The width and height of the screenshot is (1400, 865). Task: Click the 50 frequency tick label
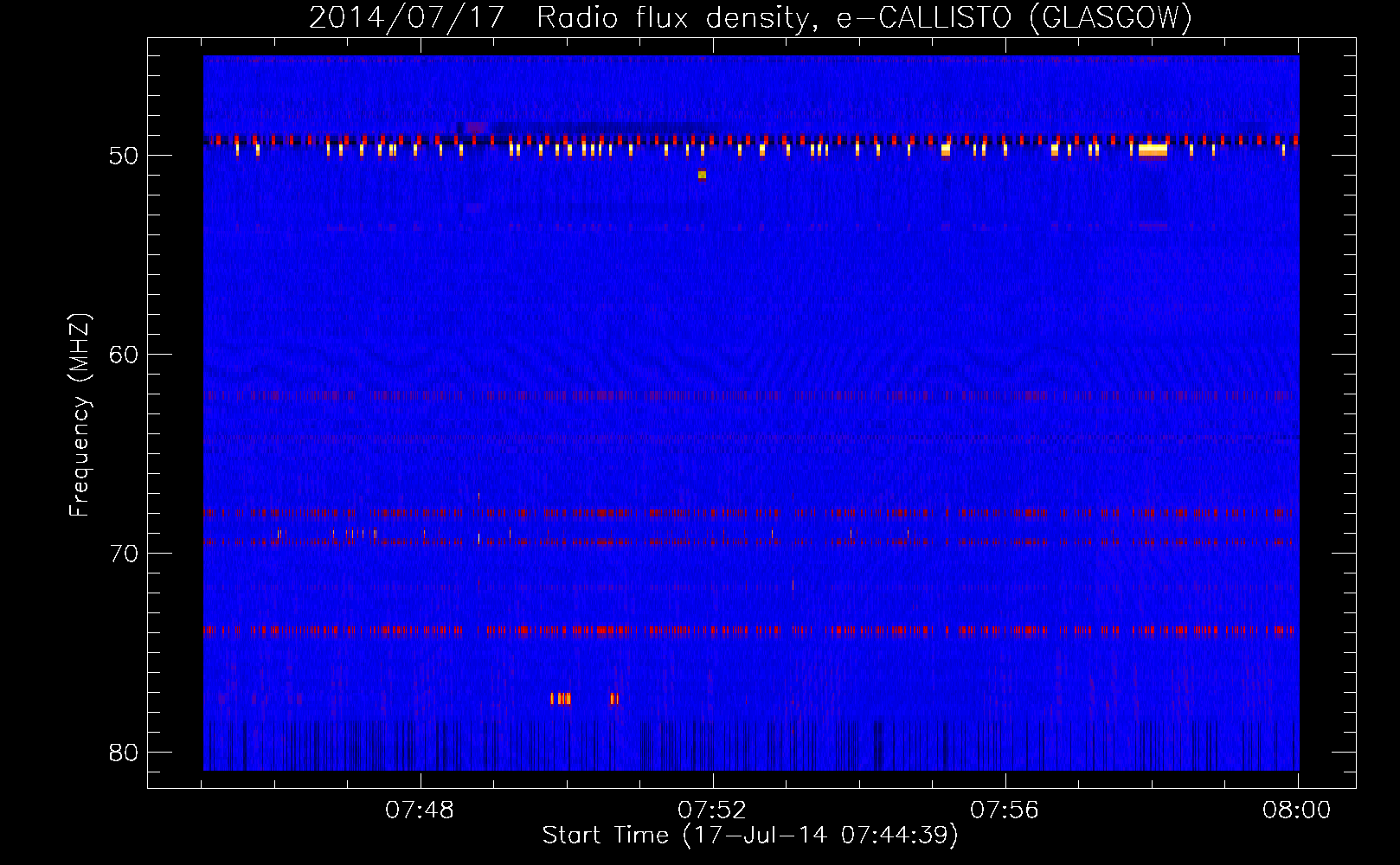[x=124, y=156]
